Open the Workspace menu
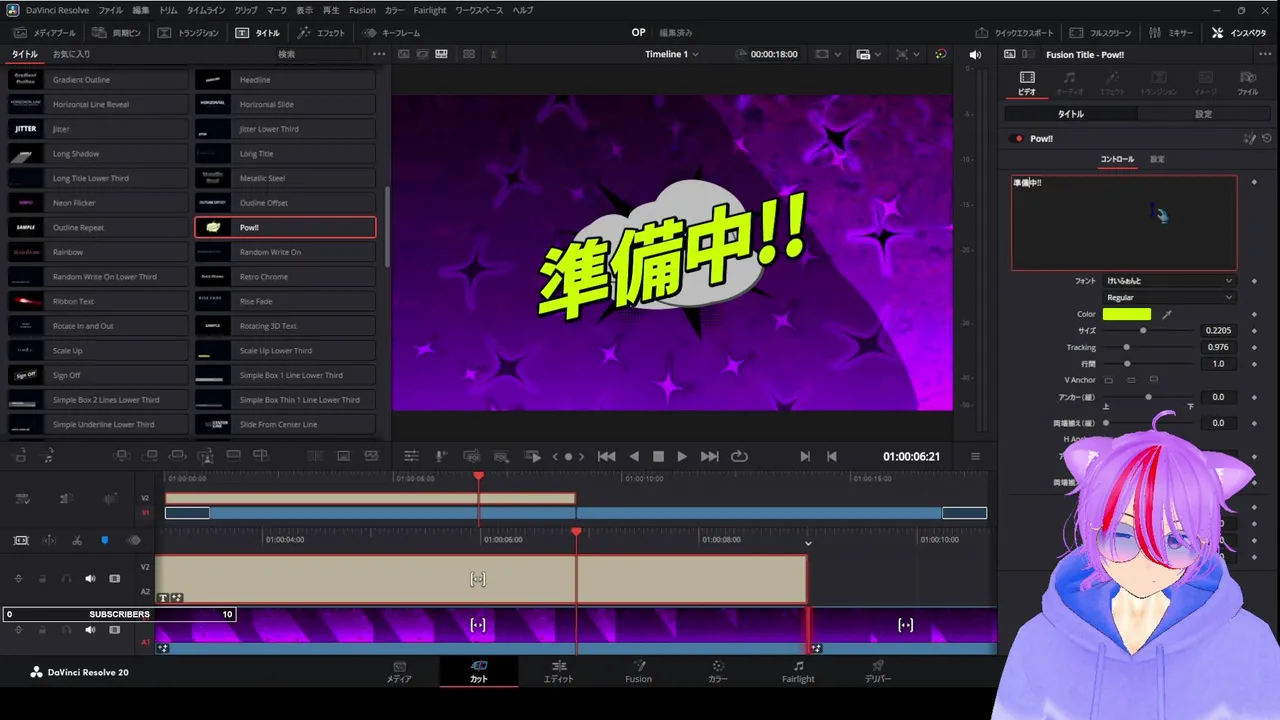1280x720 pixels. point(479,10)
